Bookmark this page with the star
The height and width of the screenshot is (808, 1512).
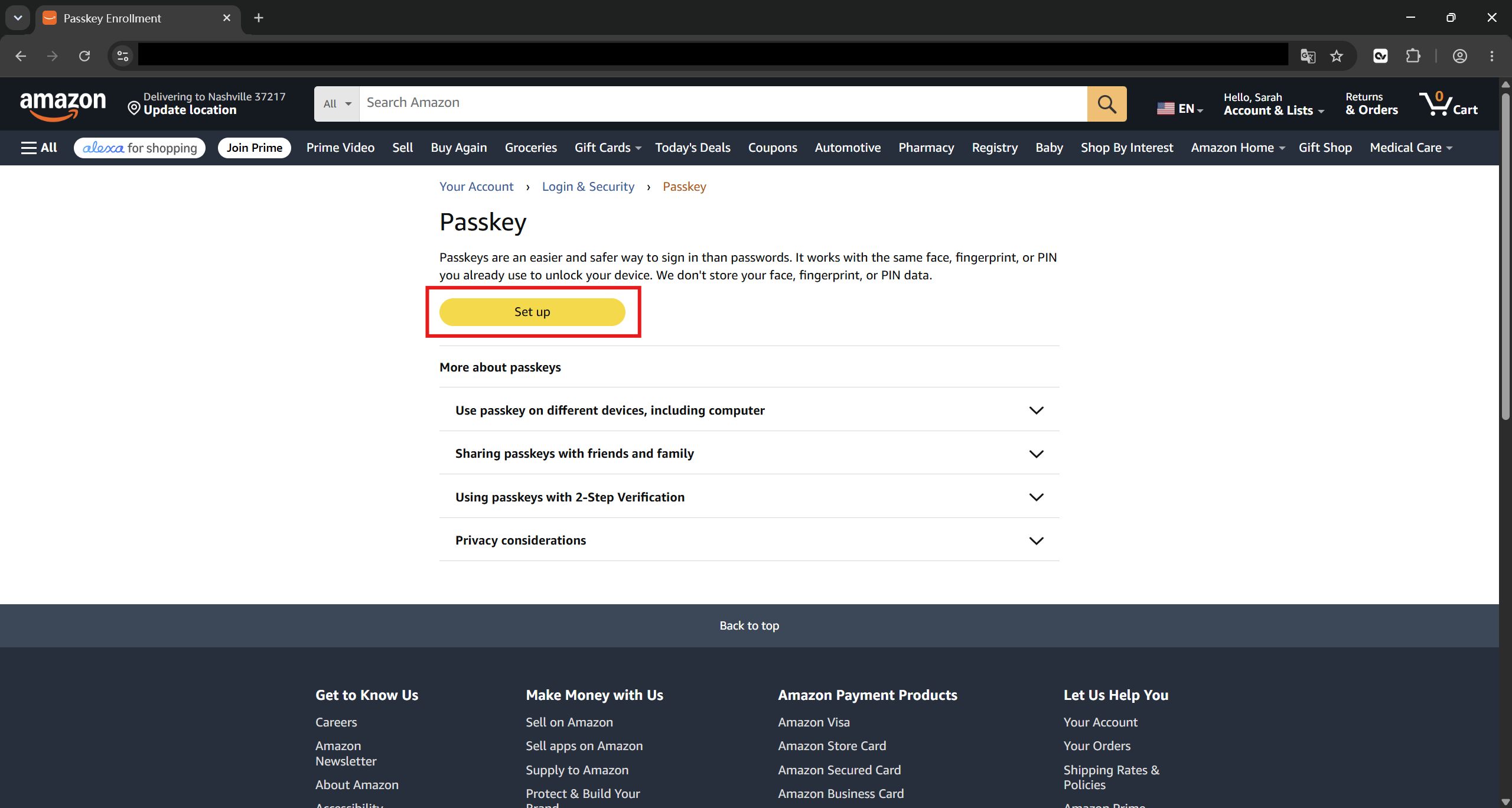pos(1337,56)
